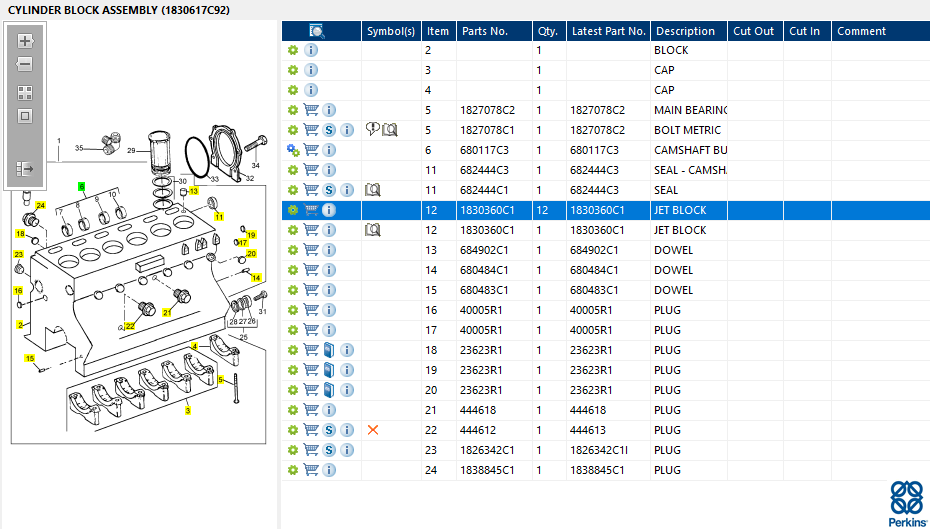The width and height of the screenshot is (930, 529).
Task: Select yellow callout 3 on the diagram
Action: point(188,410)
